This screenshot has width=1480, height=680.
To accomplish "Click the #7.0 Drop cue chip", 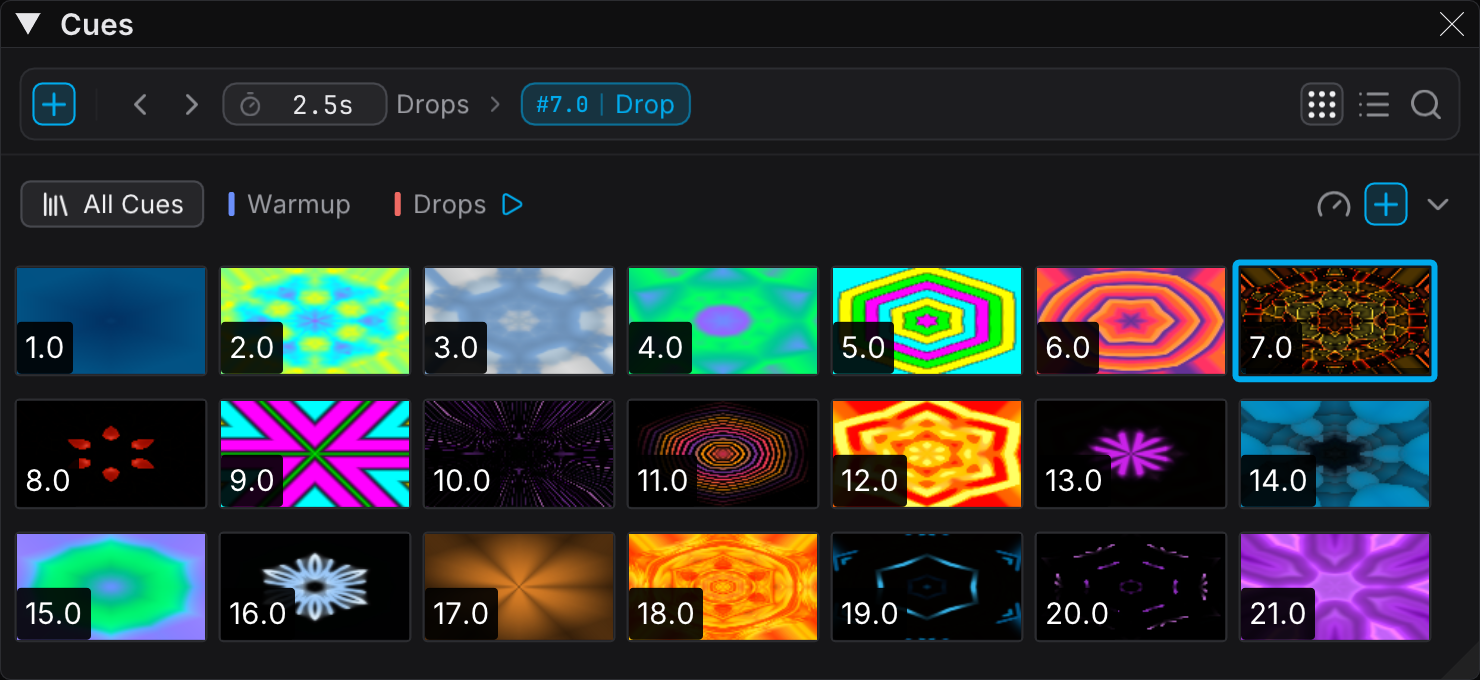I will point(605,104).
